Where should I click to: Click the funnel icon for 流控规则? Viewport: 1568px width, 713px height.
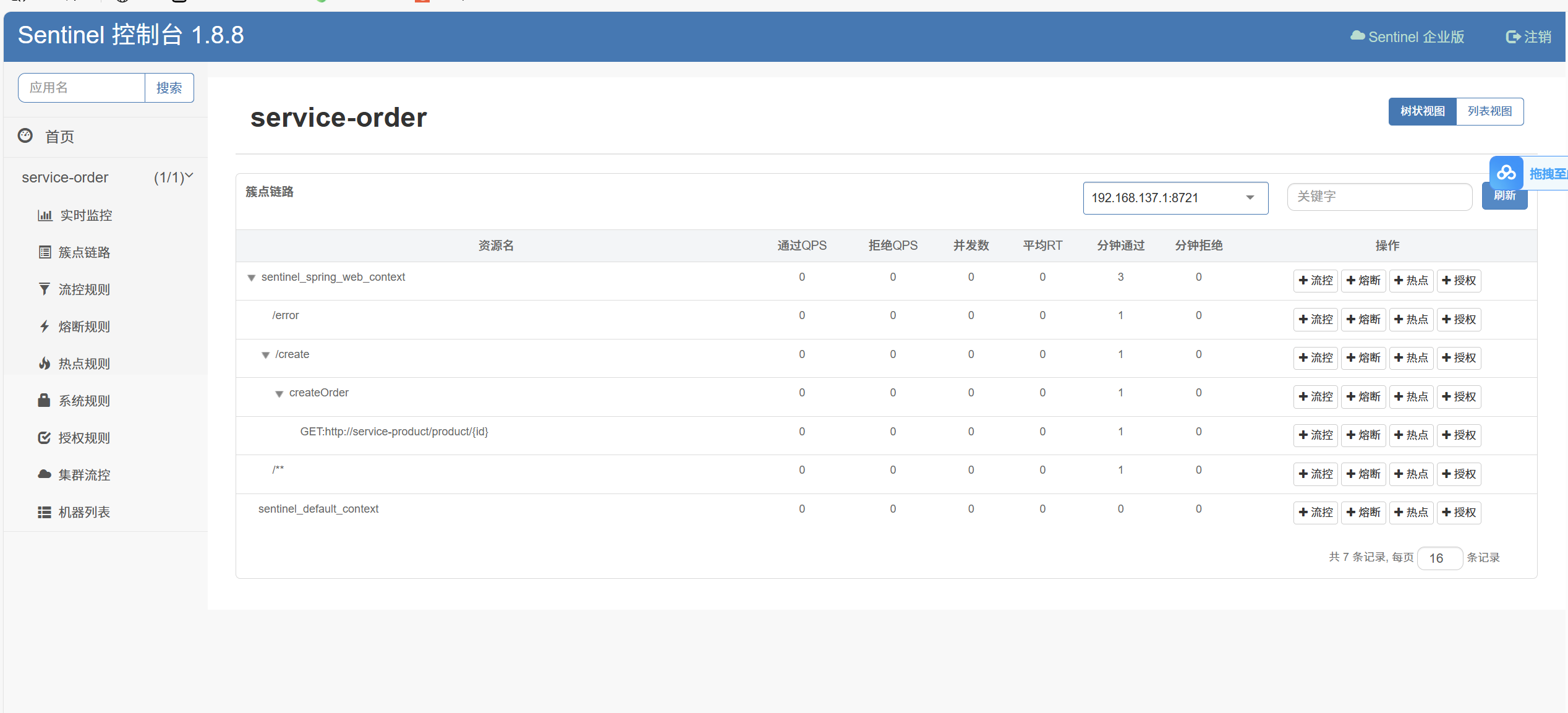click(45, 289)
